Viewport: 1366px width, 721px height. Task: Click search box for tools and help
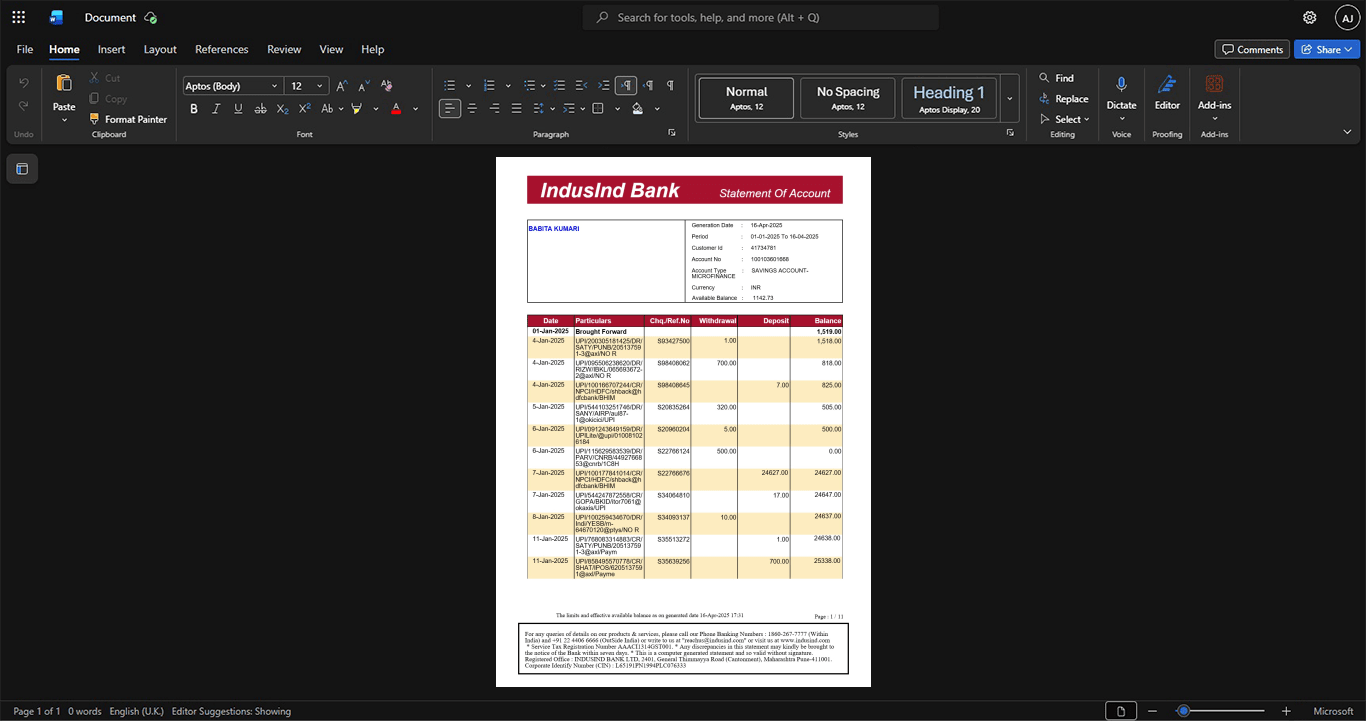pos(761,17)
